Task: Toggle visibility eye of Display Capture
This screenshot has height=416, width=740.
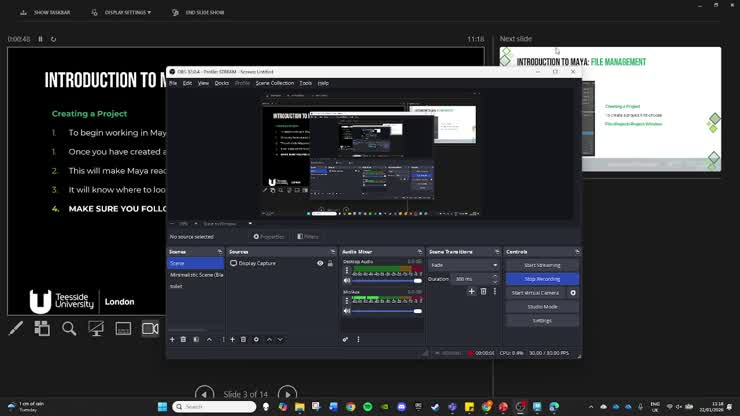Action: tap(320, 263)
